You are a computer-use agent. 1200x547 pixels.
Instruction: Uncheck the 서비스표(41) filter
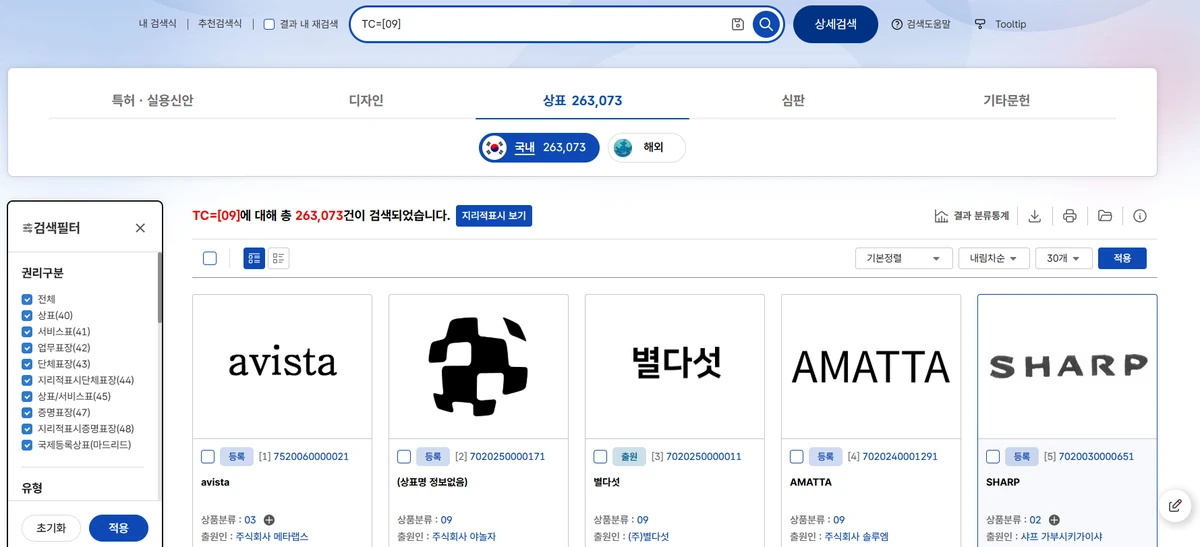pos(27,331)
